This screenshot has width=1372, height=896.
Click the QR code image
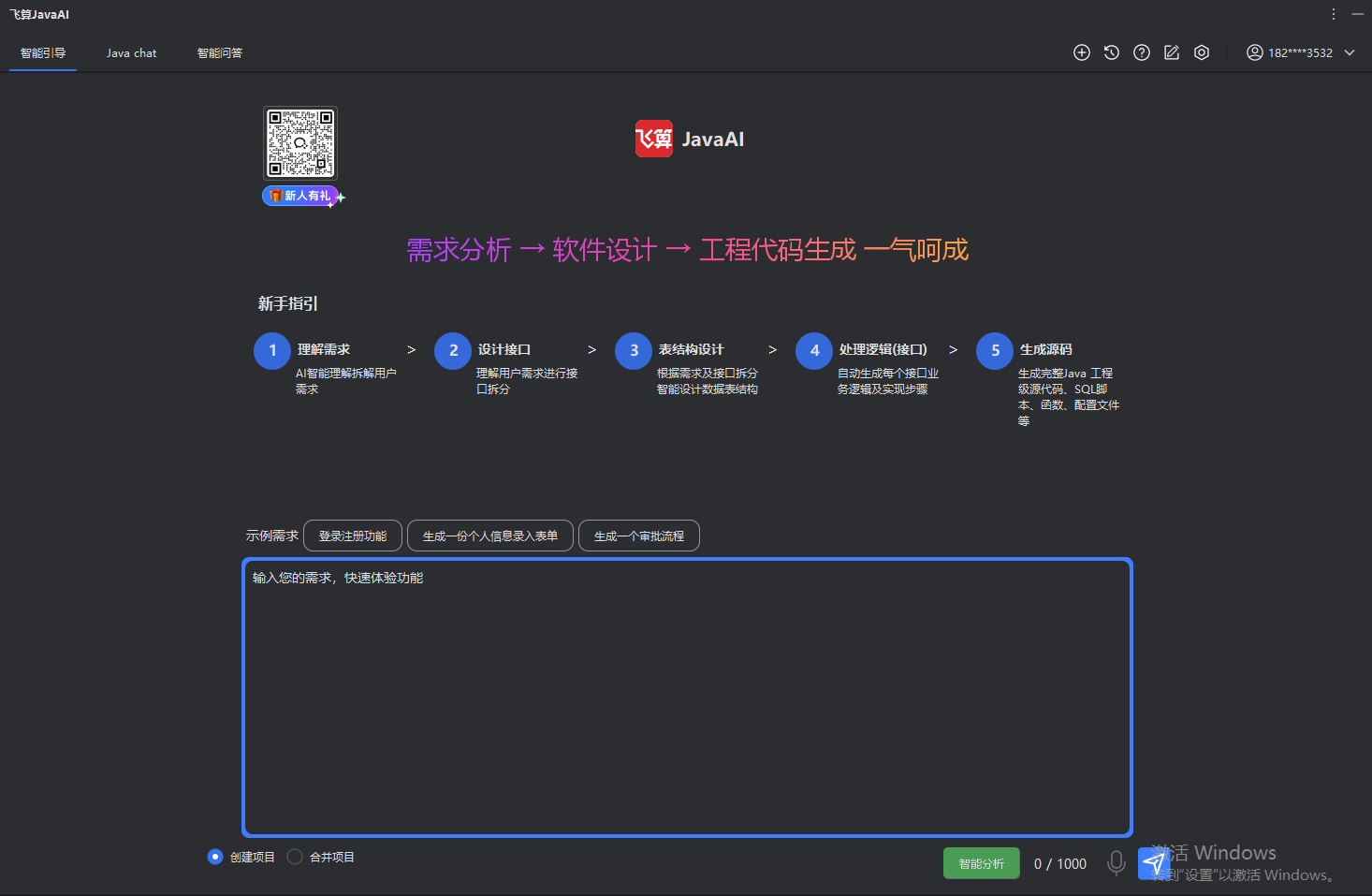click(300, 143)
